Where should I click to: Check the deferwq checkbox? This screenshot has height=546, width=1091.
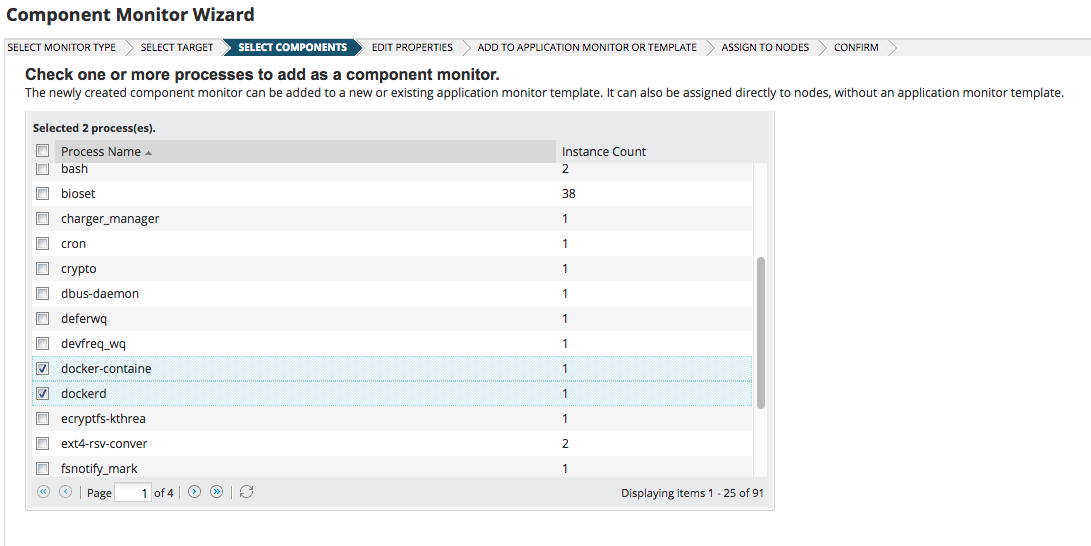click(42, 319)
